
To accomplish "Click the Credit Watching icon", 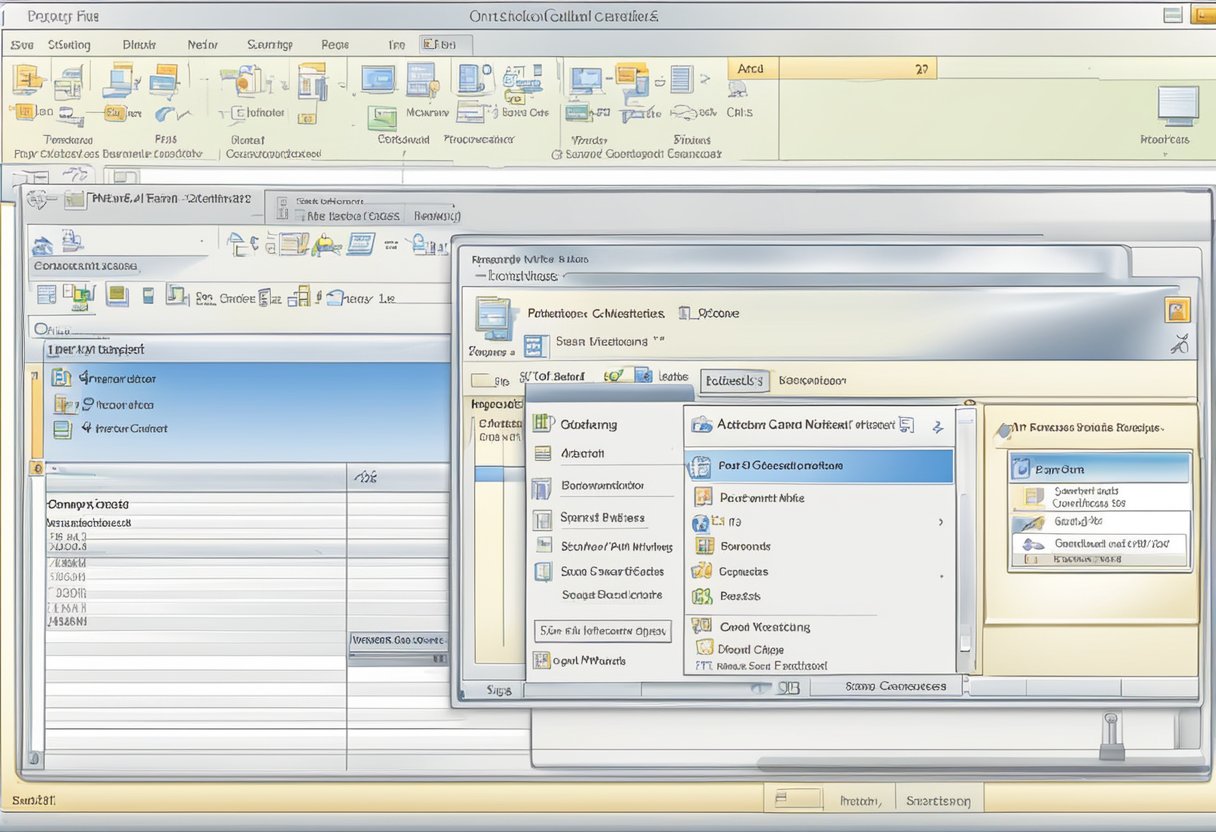I will (702, 626).
